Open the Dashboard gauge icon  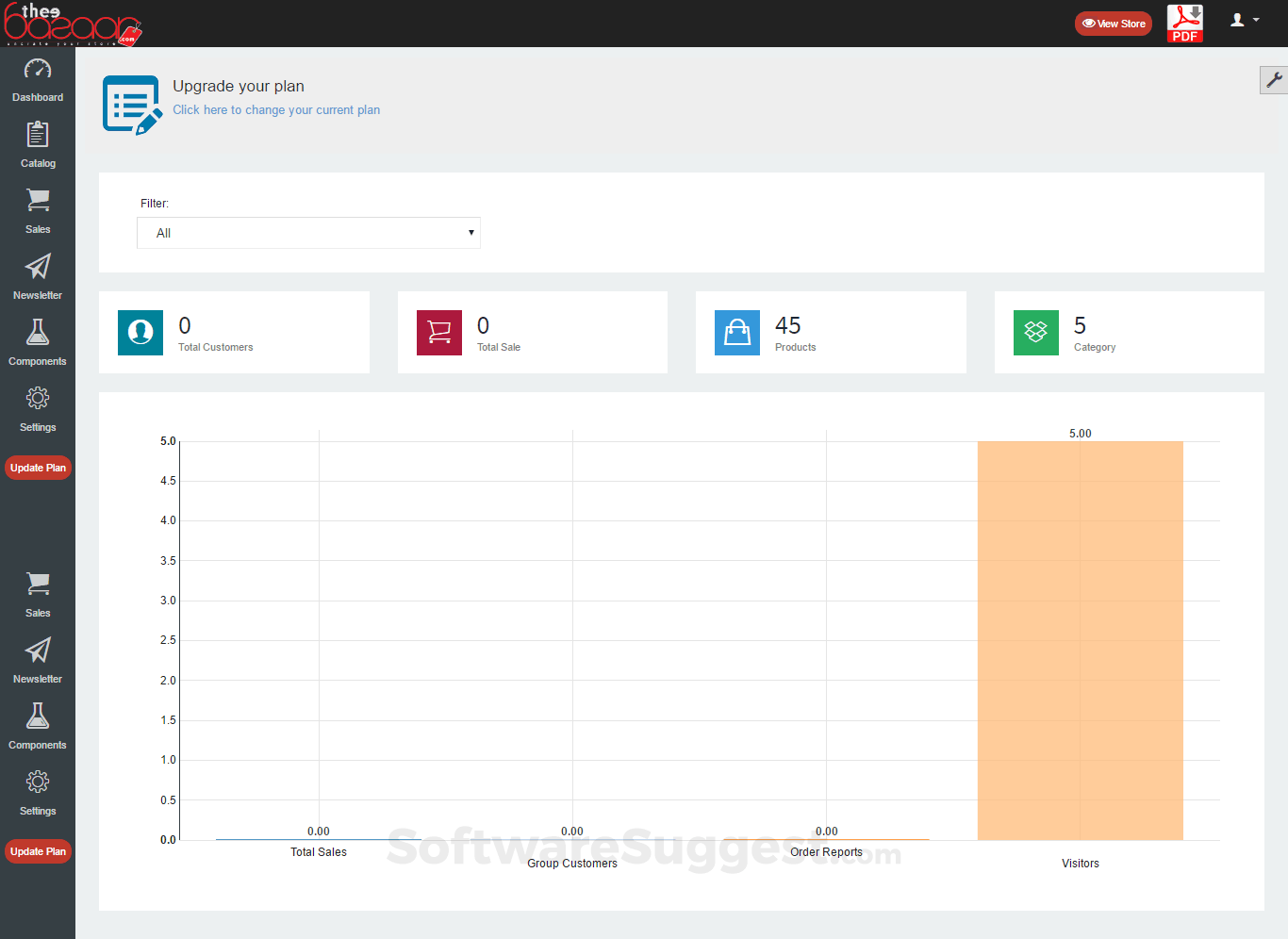[x=38, y=69]
